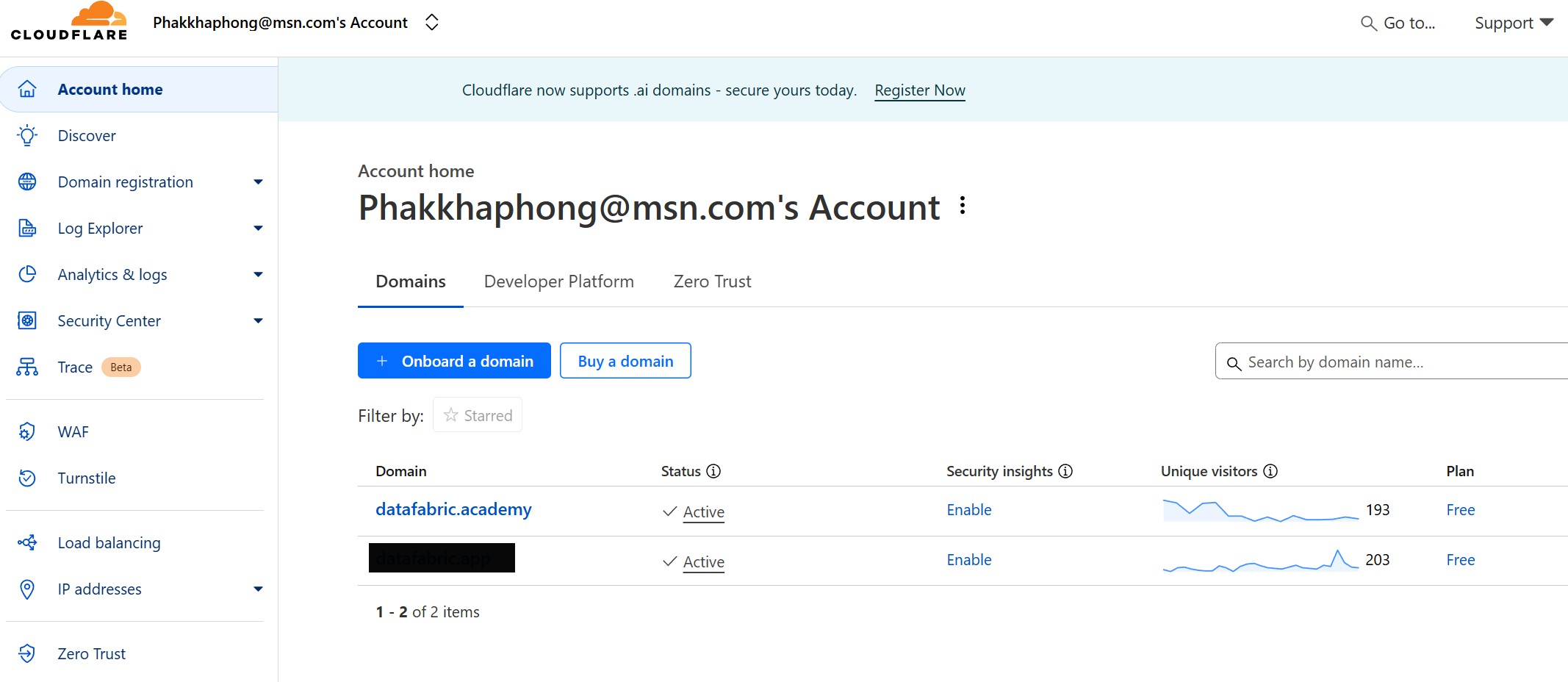Click the Status column info icon

pyautogui.click(x=714, y=471)
